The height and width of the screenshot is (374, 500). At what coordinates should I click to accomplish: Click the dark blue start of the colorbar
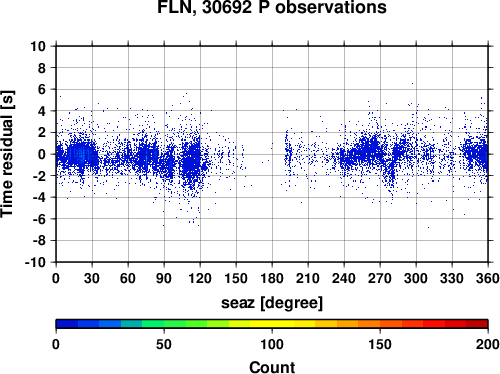[x=67, y=324]
